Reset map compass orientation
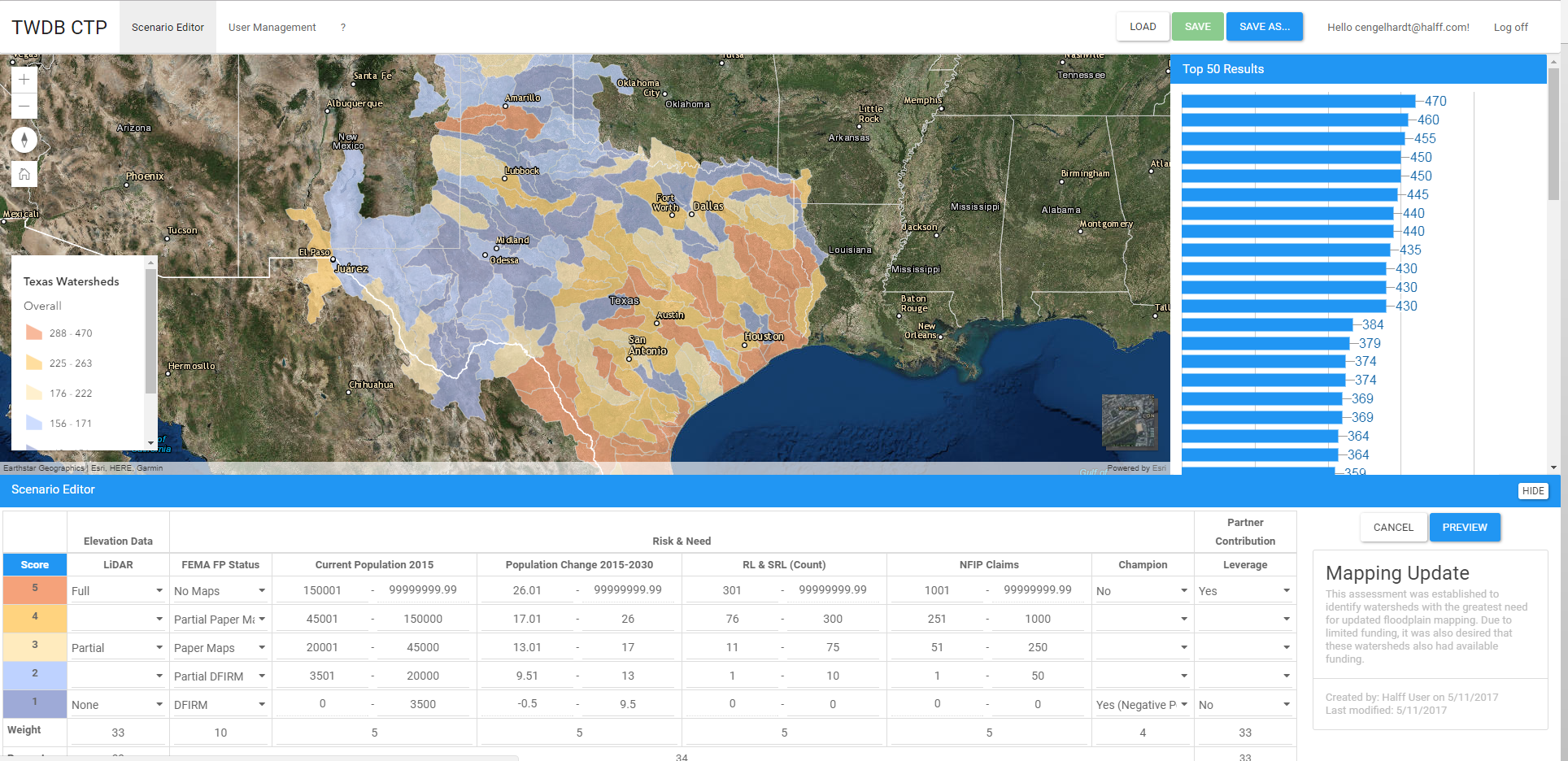The width and height of the screenshot is (1568, 761). tap(24, 140)
